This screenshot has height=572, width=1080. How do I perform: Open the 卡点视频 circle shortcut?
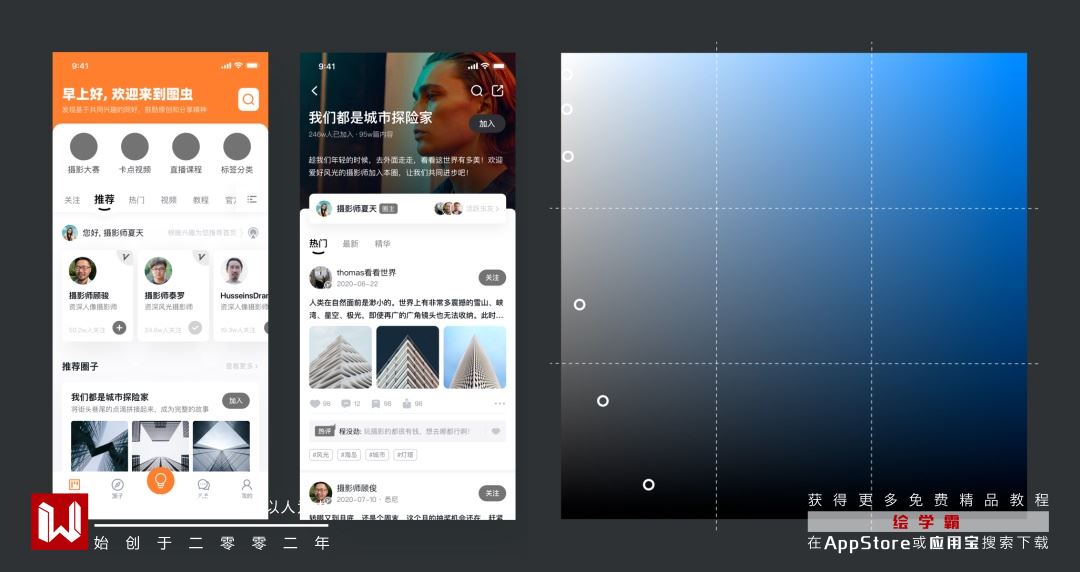[x=135, y=147]
